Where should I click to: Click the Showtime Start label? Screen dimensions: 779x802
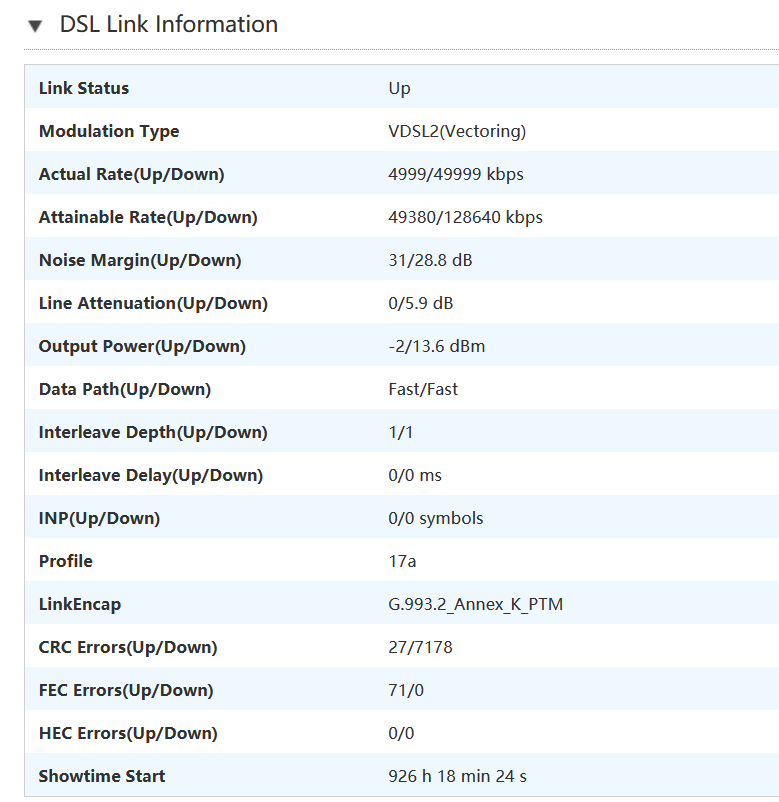[102, 776]
